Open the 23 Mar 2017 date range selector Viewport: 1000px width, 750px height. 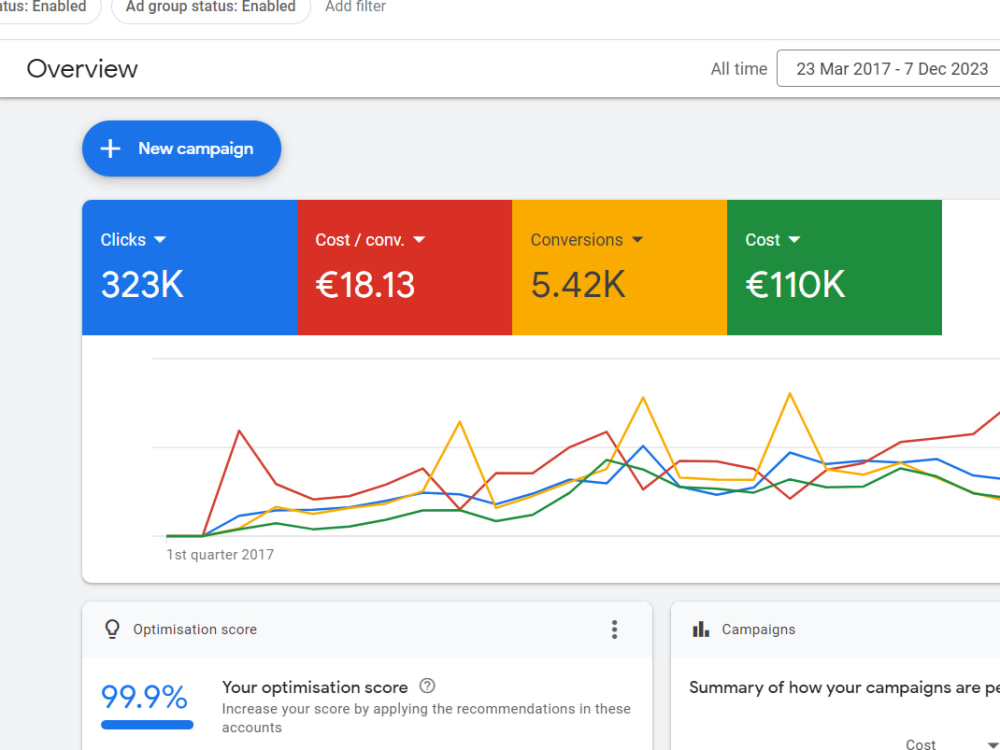tap(890, 68)
